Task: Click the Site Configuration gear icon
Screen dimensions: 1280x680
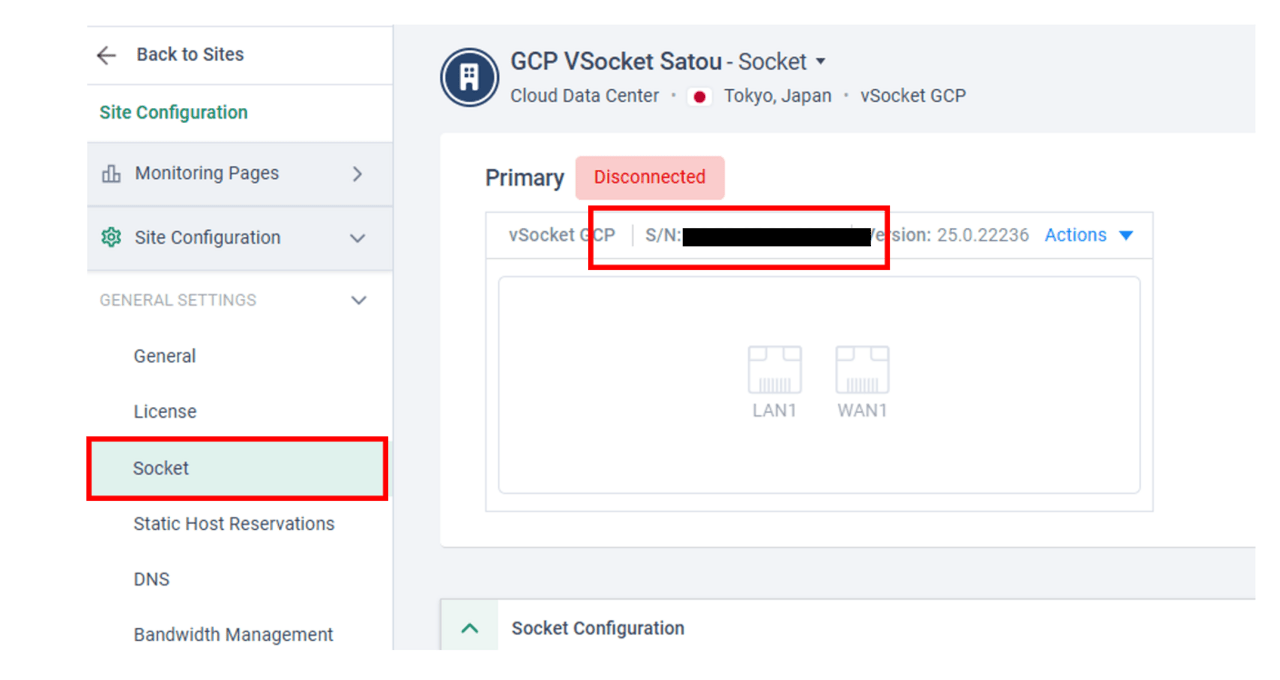Action: click(111, 238)
